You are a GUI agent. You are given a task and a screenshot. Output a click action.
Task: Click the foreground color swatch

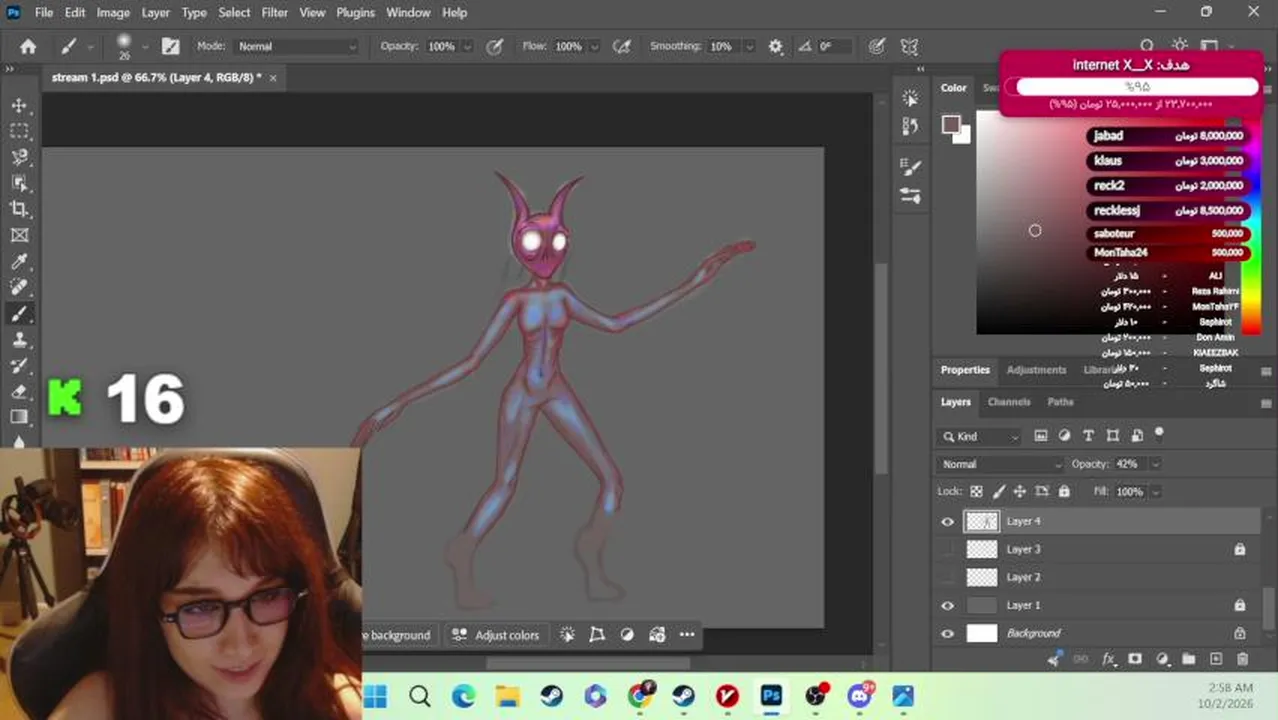coord(950,125)
